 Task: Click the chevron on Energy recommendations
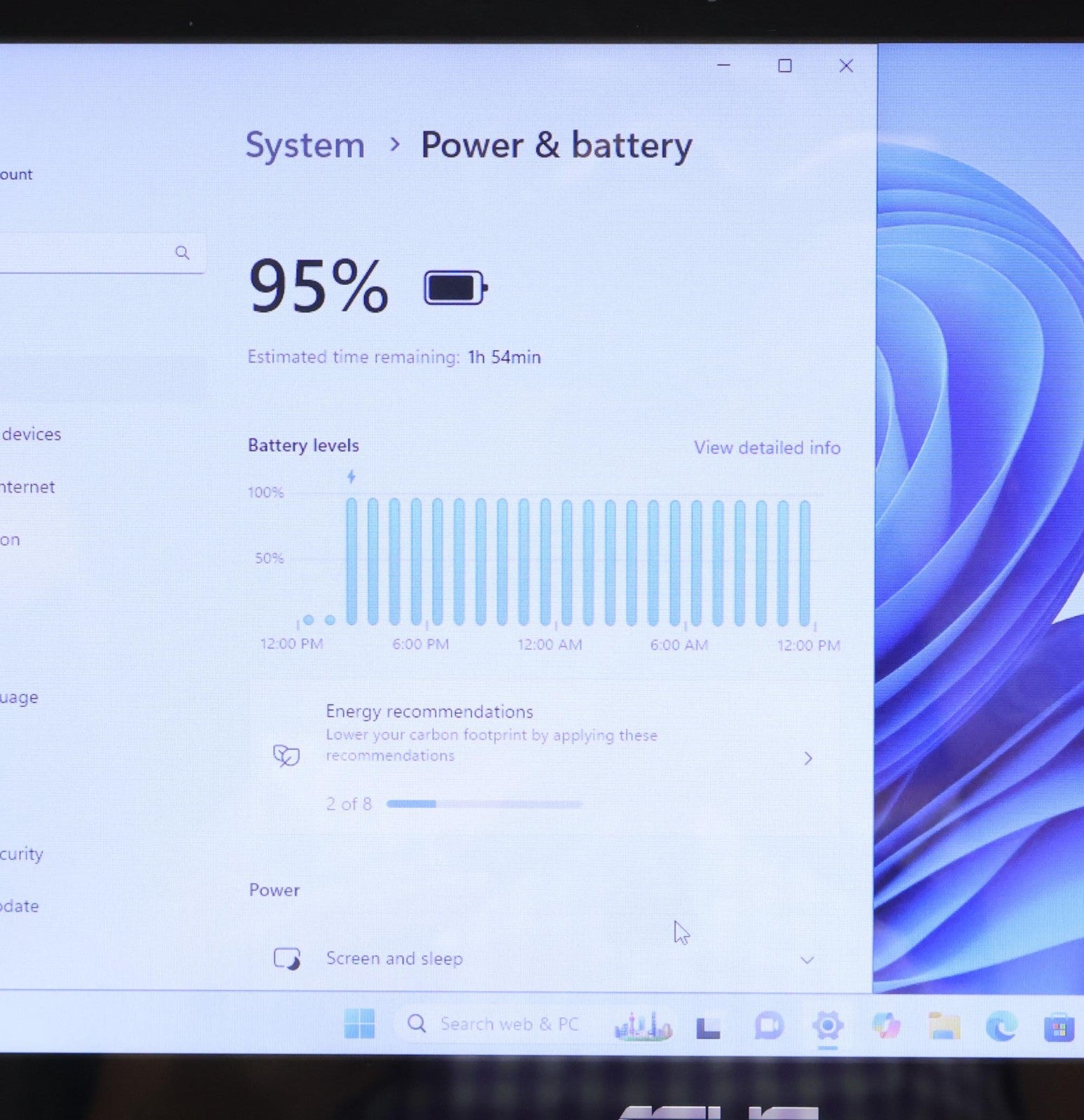pyautogui.click(x=808, y=759)
